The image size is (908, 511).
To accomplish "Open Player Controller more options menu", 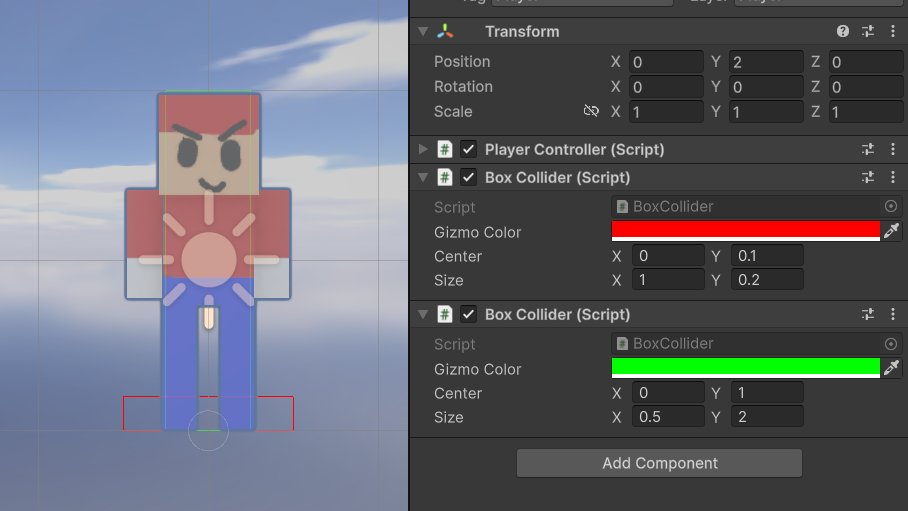I will pos(892,149).
